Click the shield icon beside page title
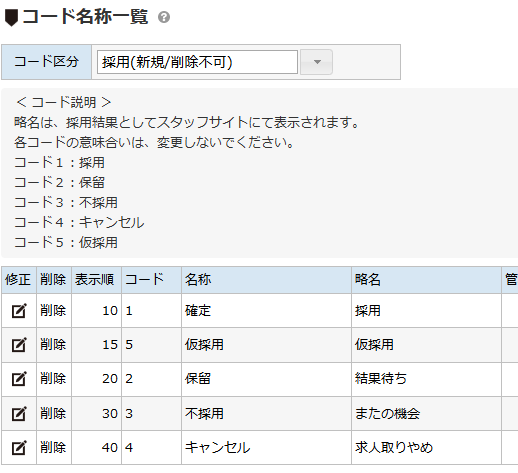 pyautogui.click(x=11, y=18)
